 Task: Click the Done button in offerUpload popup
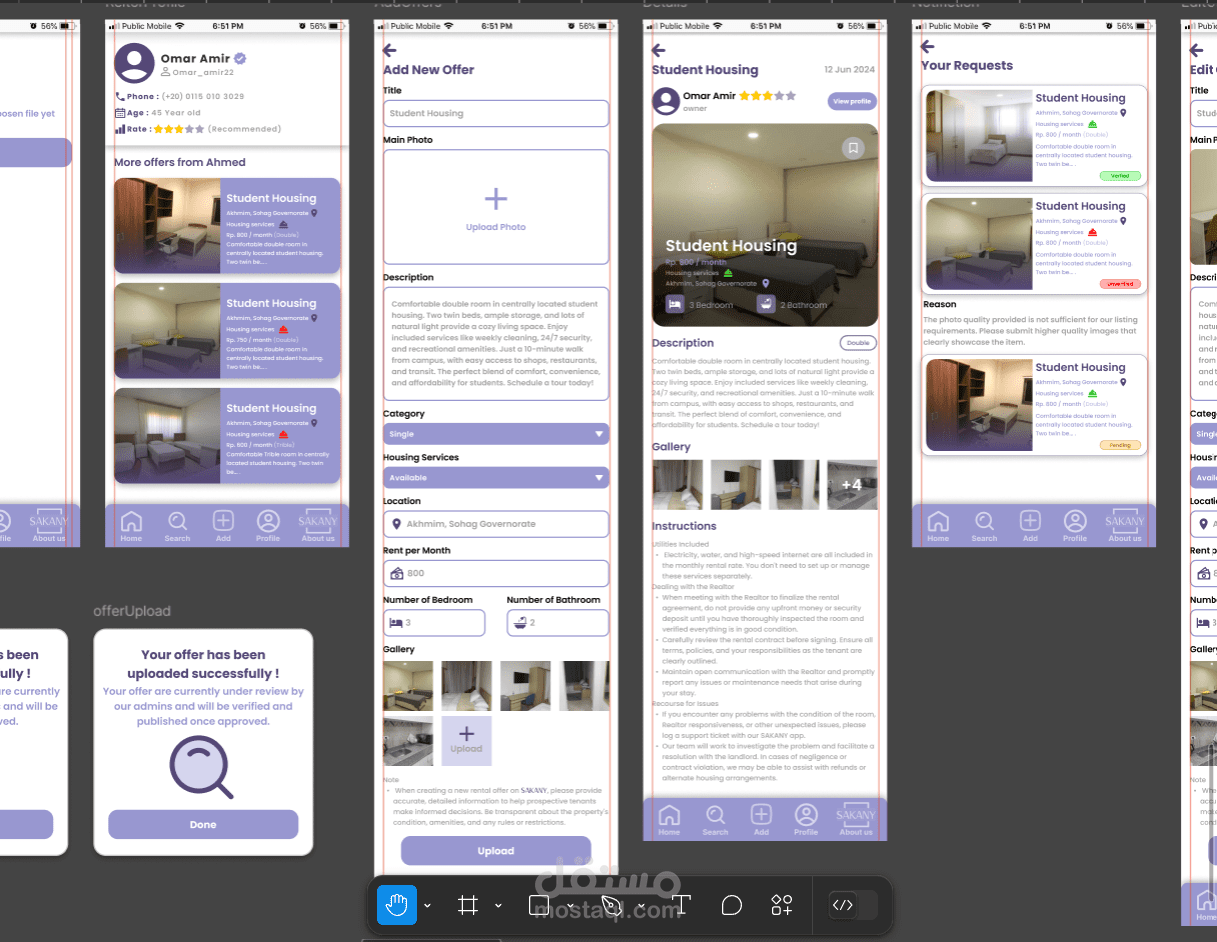click(203, 824)
